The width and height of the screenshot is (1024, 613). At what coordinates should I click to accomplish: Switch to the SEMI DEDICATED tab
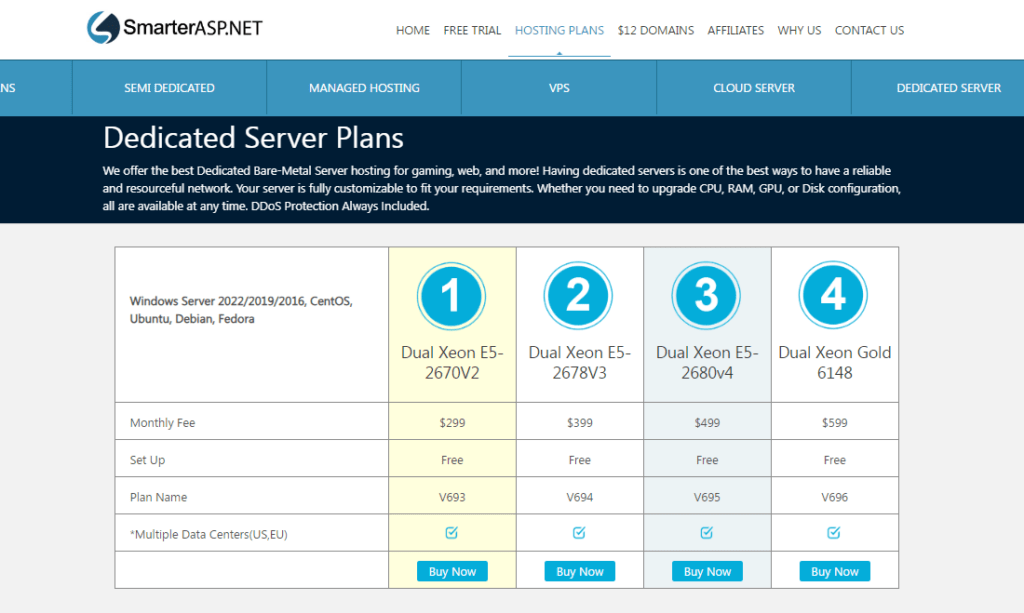click(169, 87)
